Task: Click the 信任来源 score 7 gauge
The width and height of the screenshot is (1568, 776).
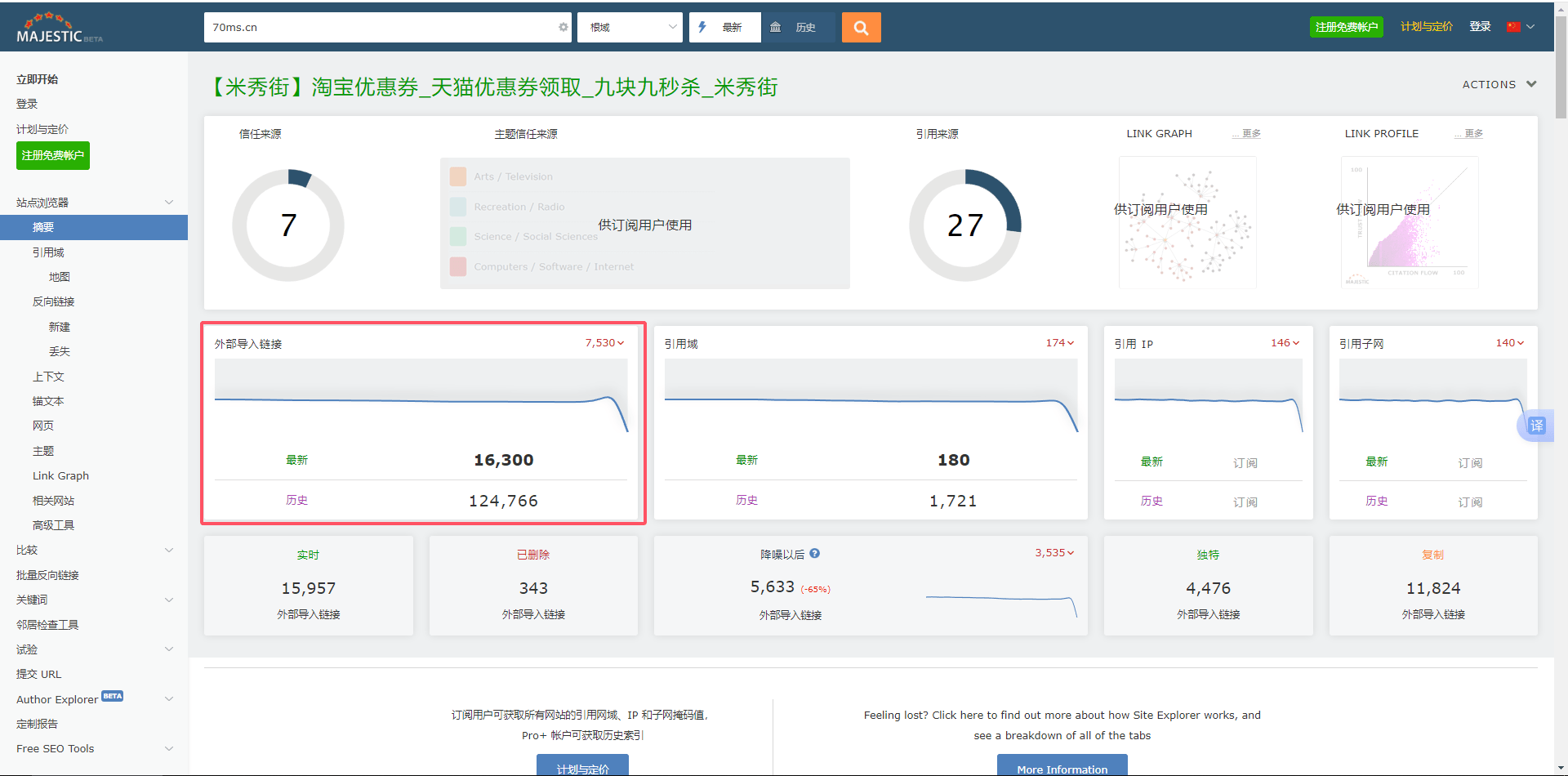Action: tap(288, 225)
